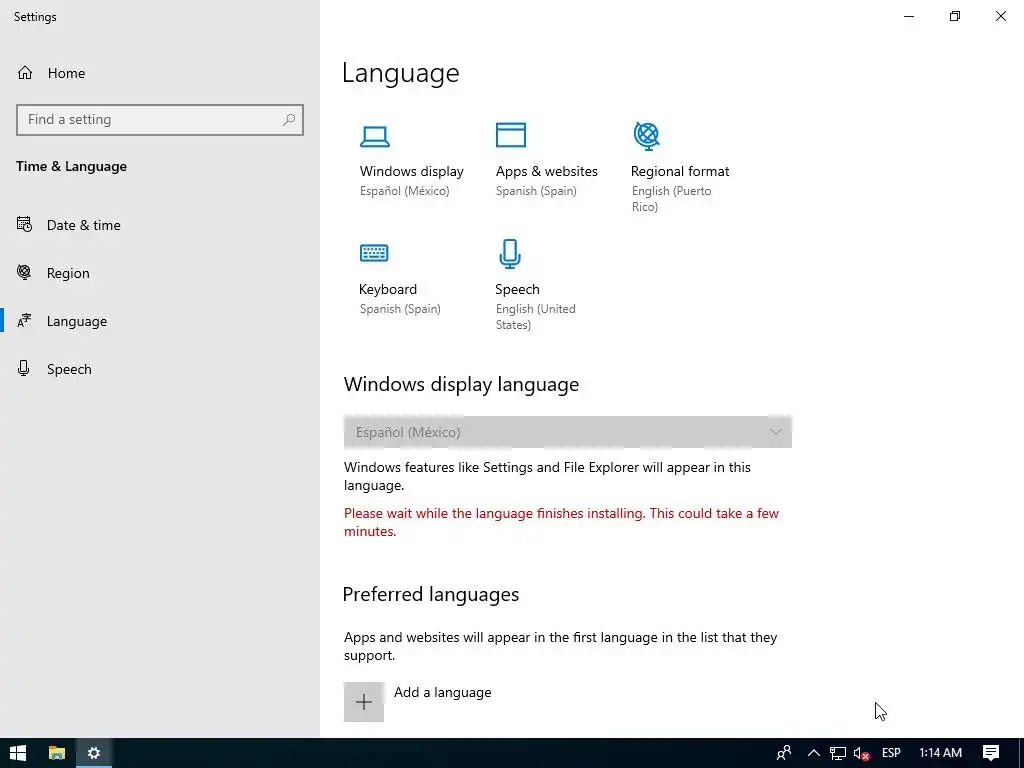
Task: Open the clock showing 1:14 AM
Action: 940,753
